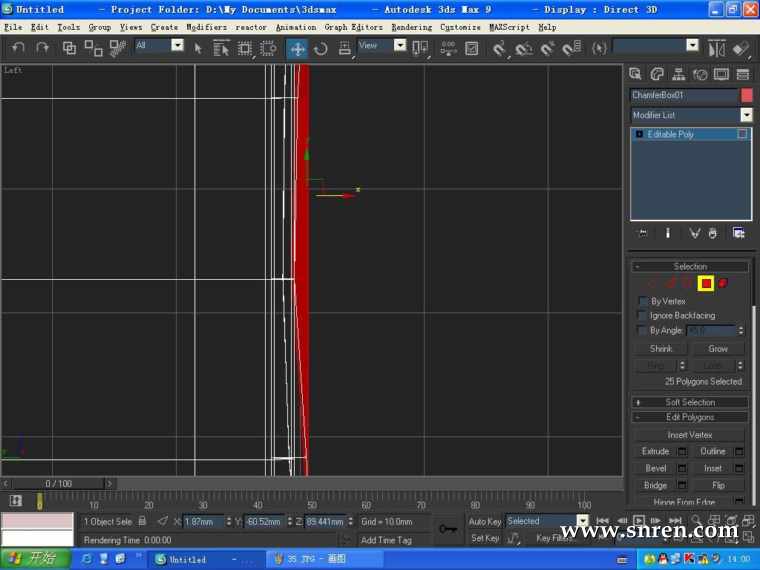Toggle Percent Snap icon
The height and width of the screenshot is (570, 760).
(548, 48)
